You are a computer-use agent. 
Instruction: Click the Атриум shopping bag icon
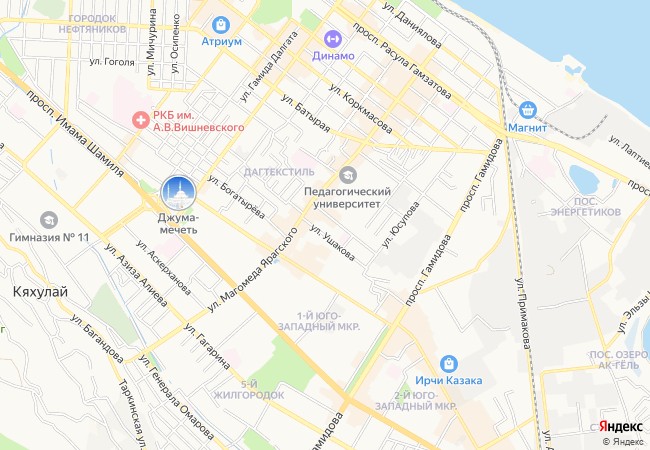[221, 25]
